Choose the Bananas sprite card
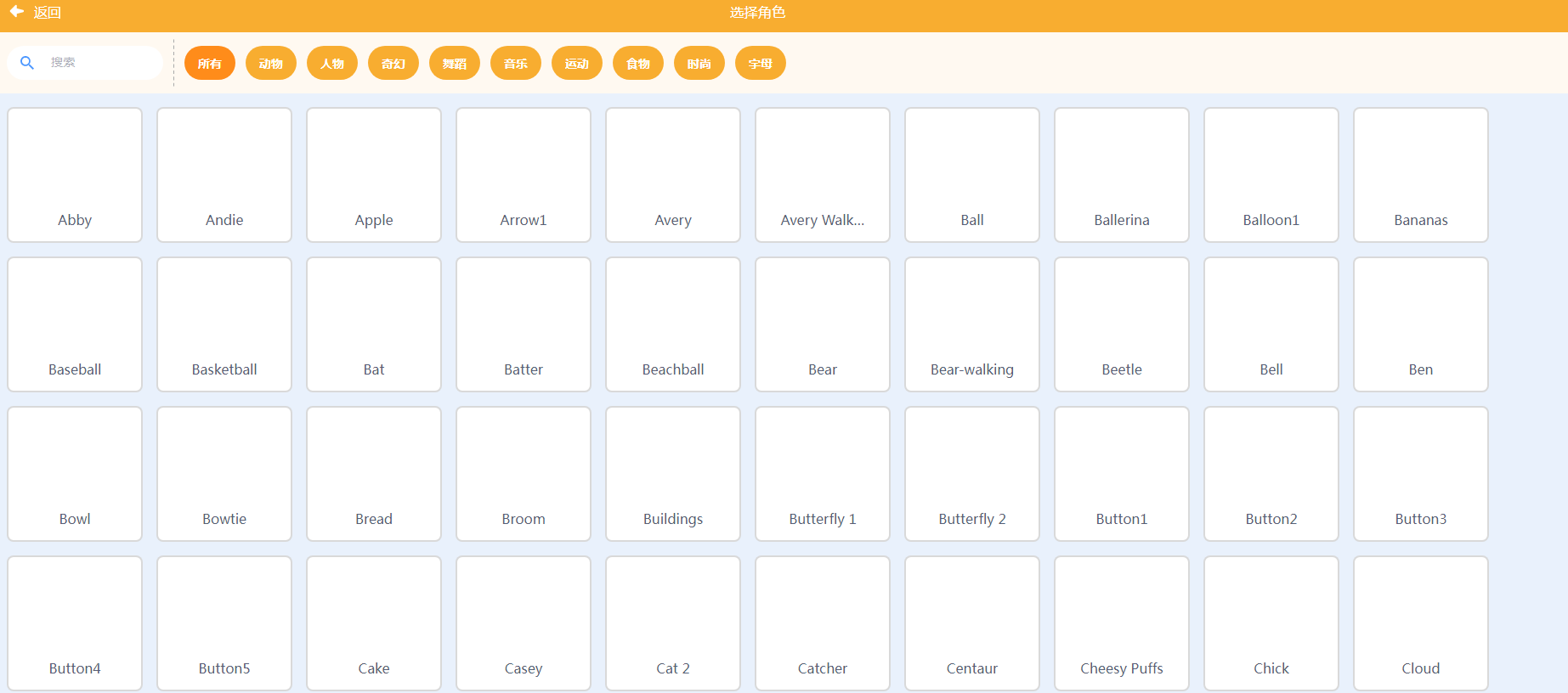This screenshot has width=1568, height=693. (1421, 175)
